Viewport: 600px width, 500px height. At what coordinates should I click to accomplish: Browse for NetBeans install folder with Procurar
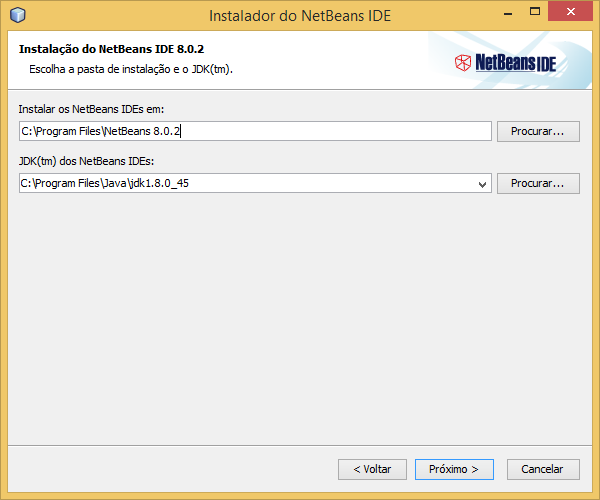(538, 131)
